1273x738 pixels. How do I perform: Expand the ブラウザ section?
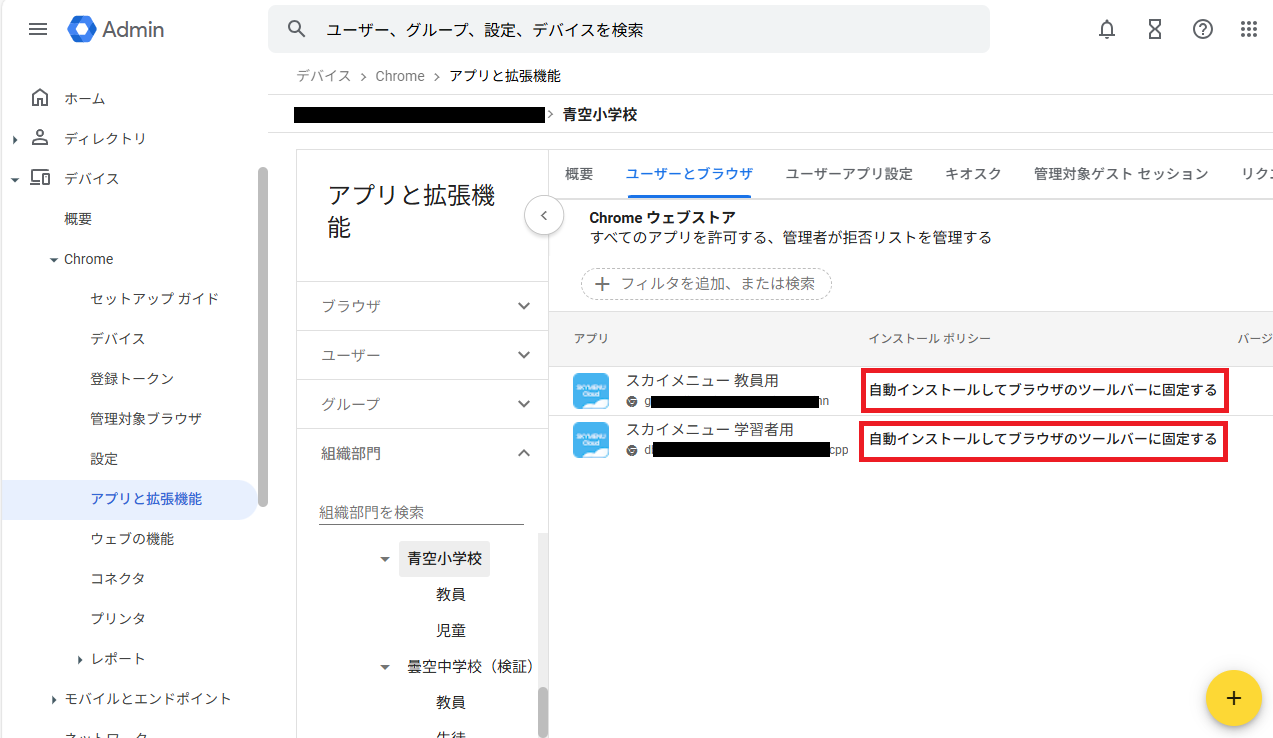pyautogui.click(x=523, y=306)
